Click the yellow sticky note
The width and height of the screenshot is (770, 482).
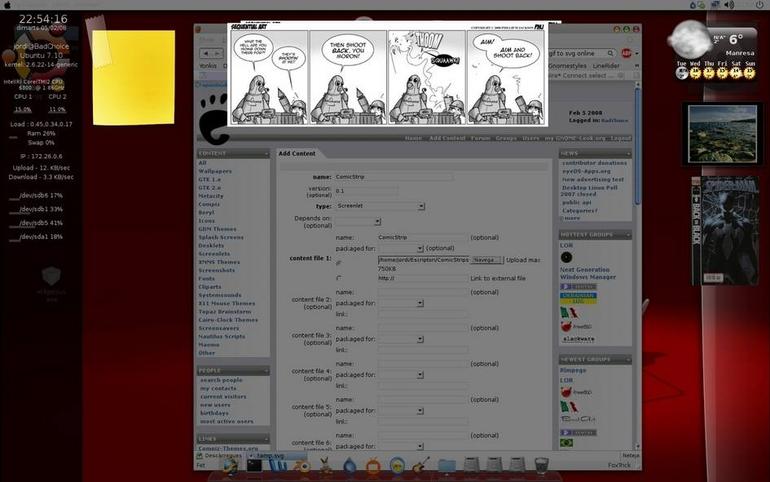click(x=134, y=77)
